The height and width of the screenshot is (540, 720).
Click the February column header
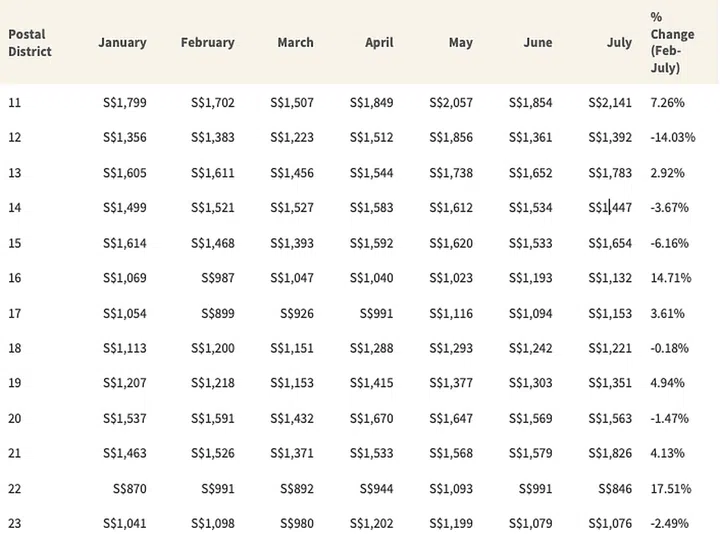pyautogui.click(x=208, y=43)
